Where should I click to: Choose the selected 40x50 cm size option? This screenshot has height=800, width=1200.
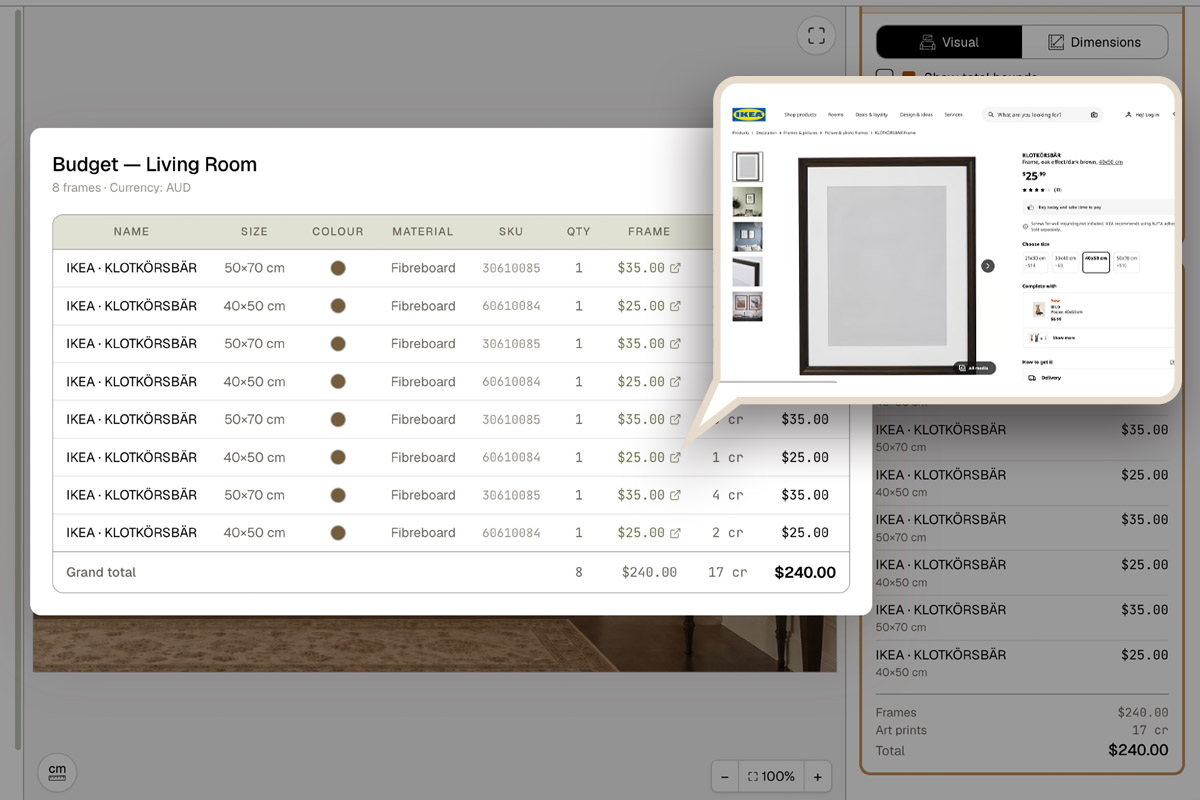point(1096,263)
